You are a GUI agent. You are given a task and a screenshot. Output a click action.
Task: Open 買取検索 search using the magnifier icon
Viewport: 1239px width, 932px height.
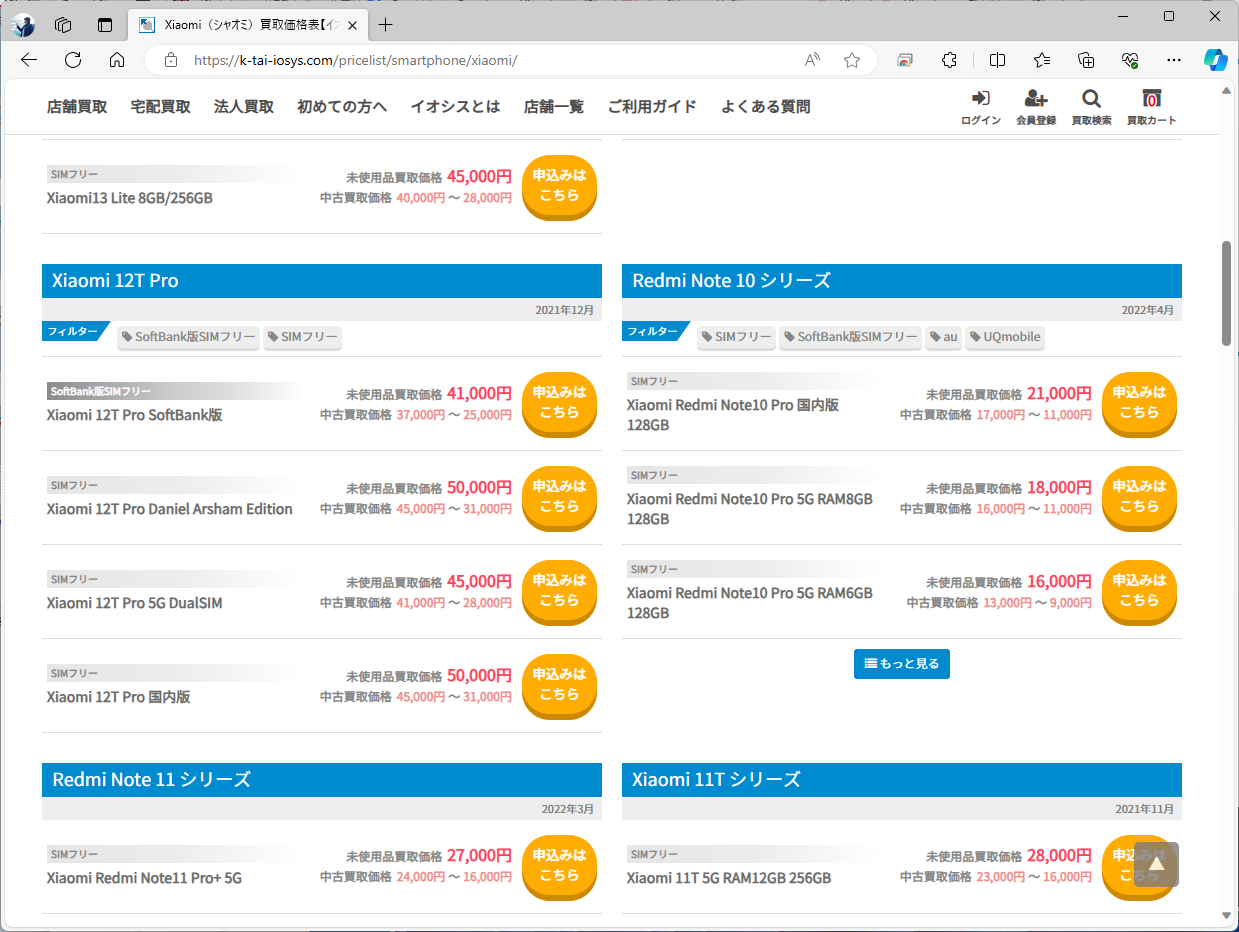1091,106
